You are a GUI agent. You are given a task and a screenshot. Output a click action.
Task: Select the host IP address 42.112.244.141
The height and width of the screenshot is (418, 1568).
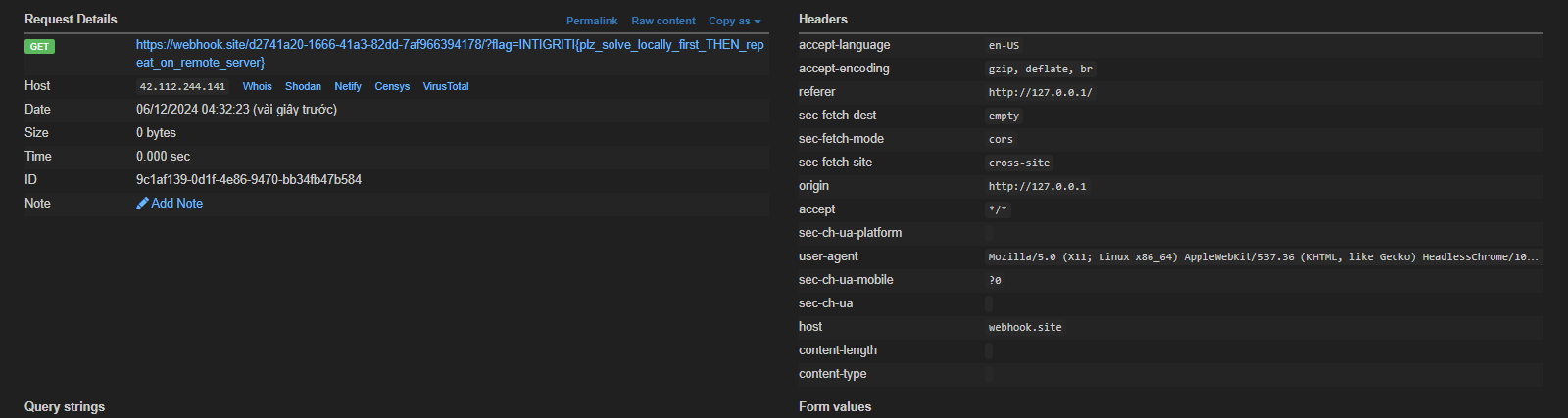click(182, 87)
